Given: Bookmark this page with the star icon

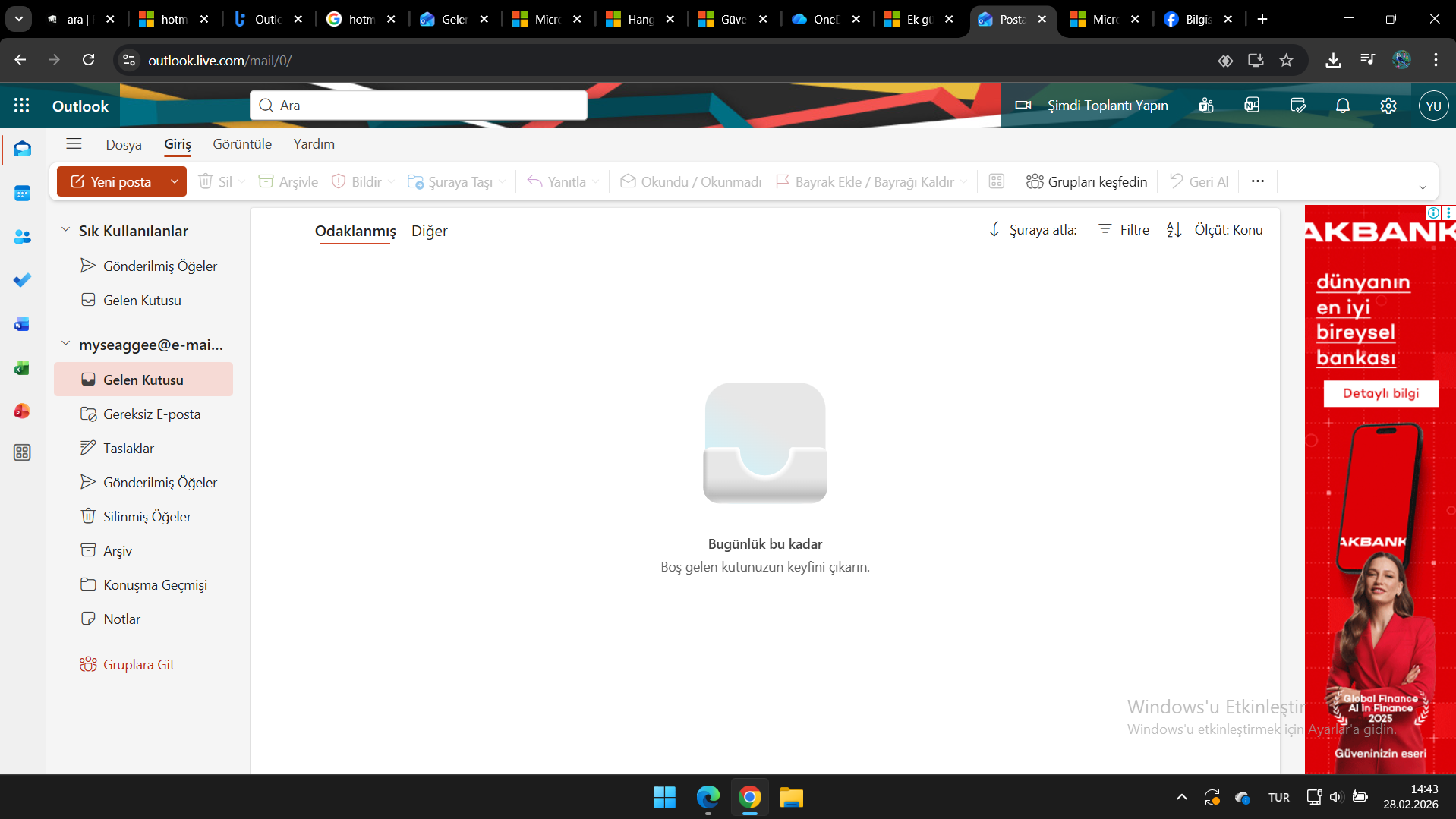Looking at the screenshot, I should pyautogui.click(x=1286, y=60).
